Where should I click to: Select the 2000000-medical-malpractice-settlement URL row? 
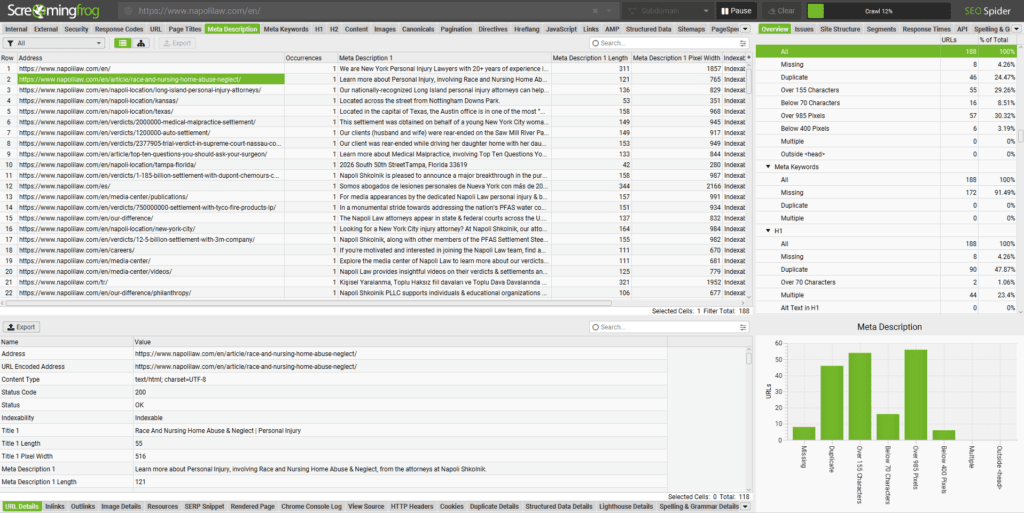[374, 122]
